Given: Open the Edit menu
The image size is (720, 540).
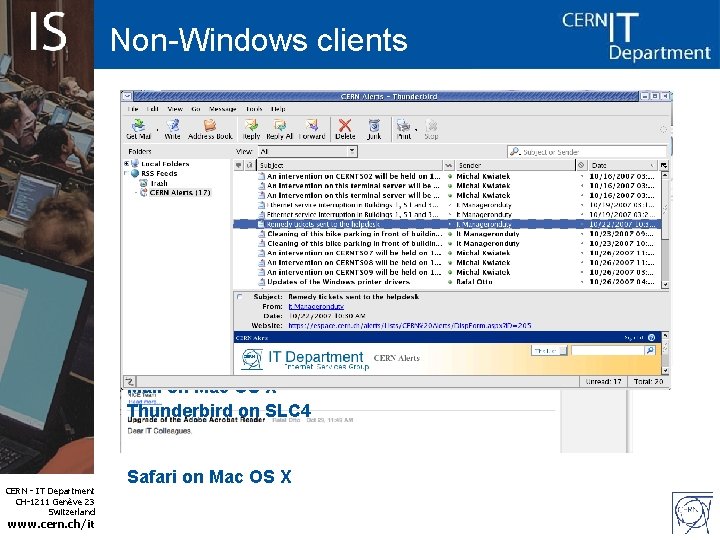Looking at the screenshot, I should coord(153,109).
